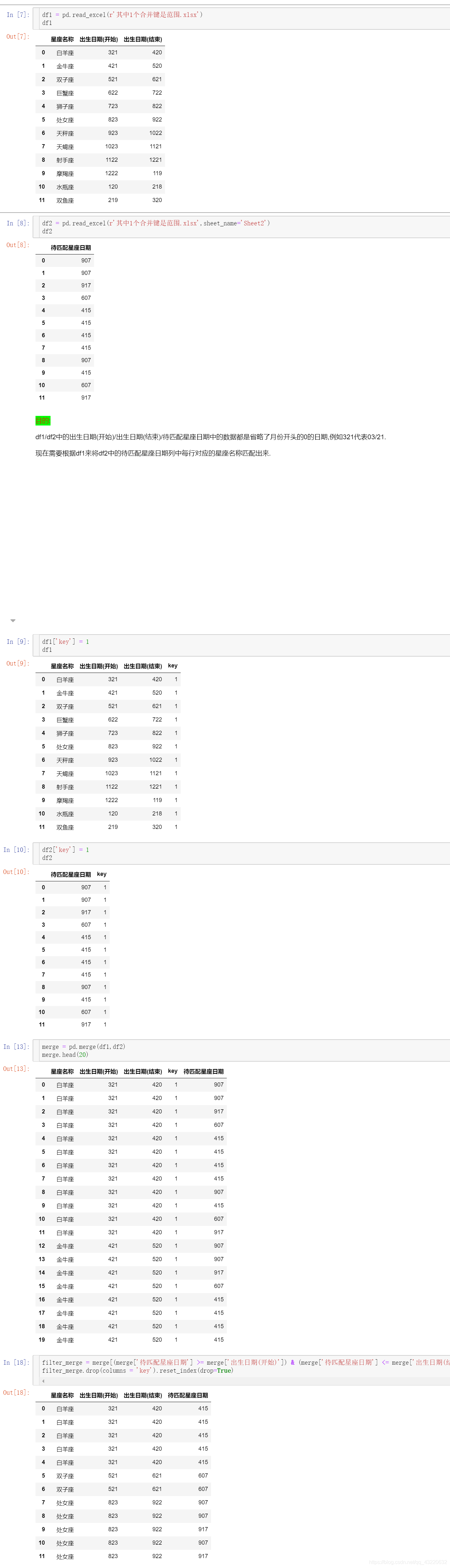Screen dimensions: 450x1568
Task: Click the 待匹配星座日期 header in the Out[18] table
Action: coord(188,1396)
